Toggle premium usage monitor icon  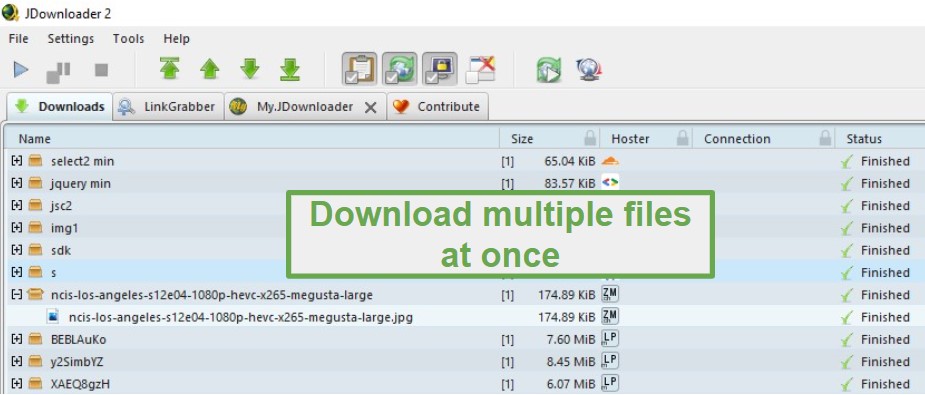pyautogui.click(x=439, y=69)
